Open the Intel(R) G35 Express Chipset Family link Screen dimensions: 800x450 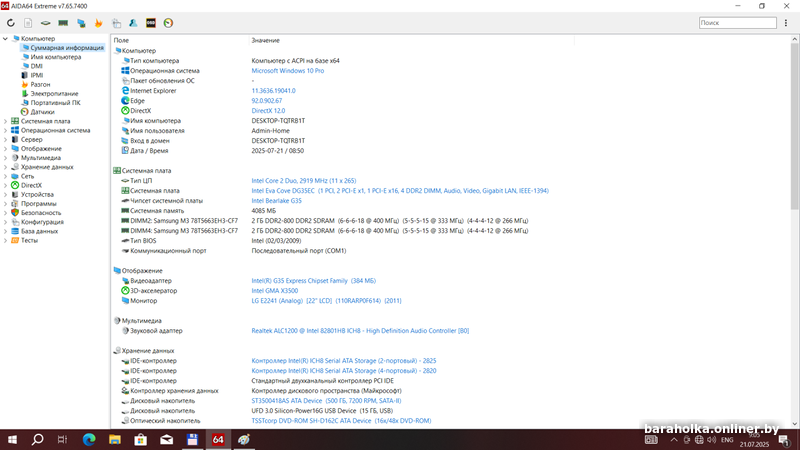tap(313, 281)
